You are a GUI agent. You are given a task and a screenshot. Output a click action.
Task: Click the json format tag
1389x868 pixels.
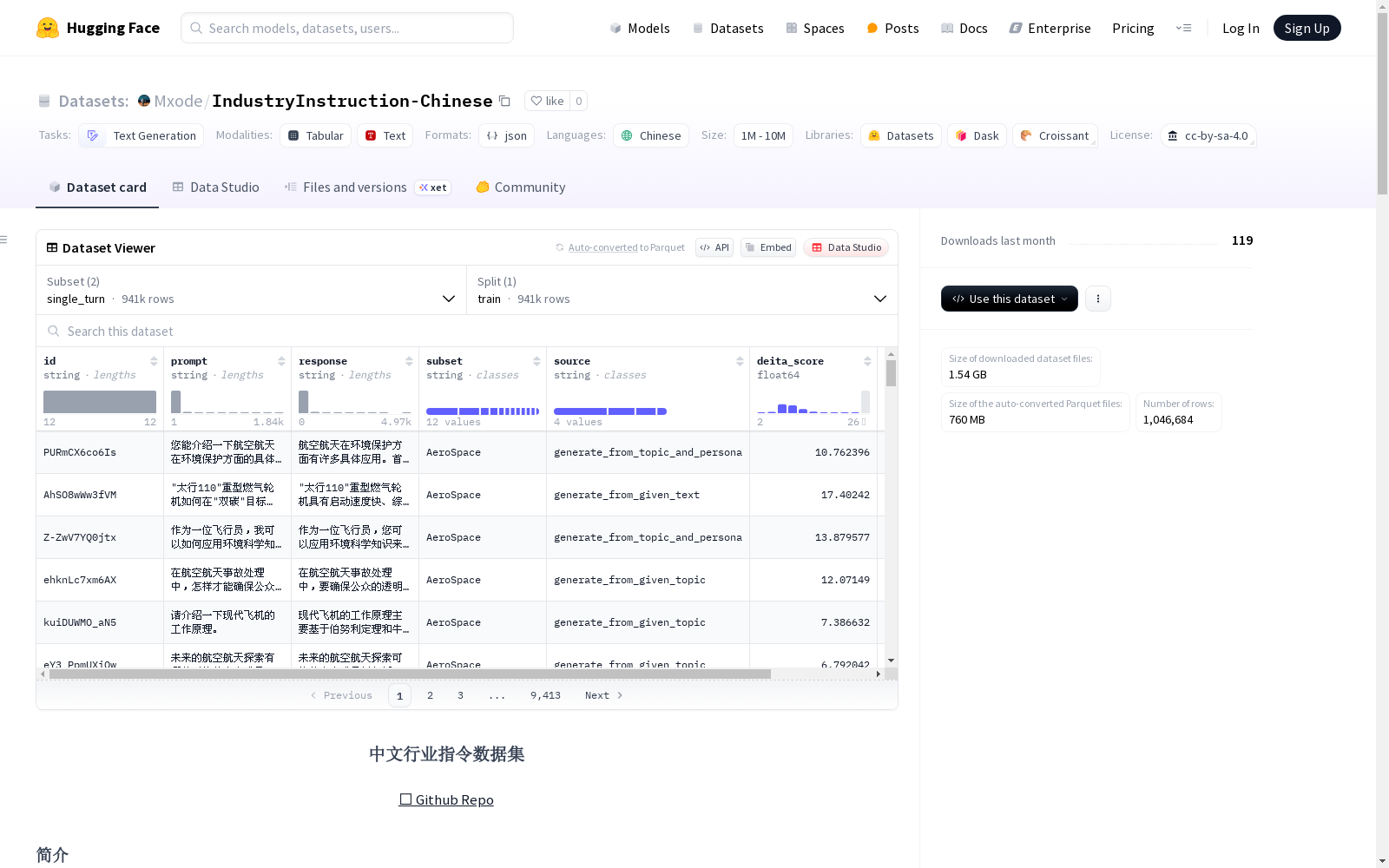[x=506, y=135]
